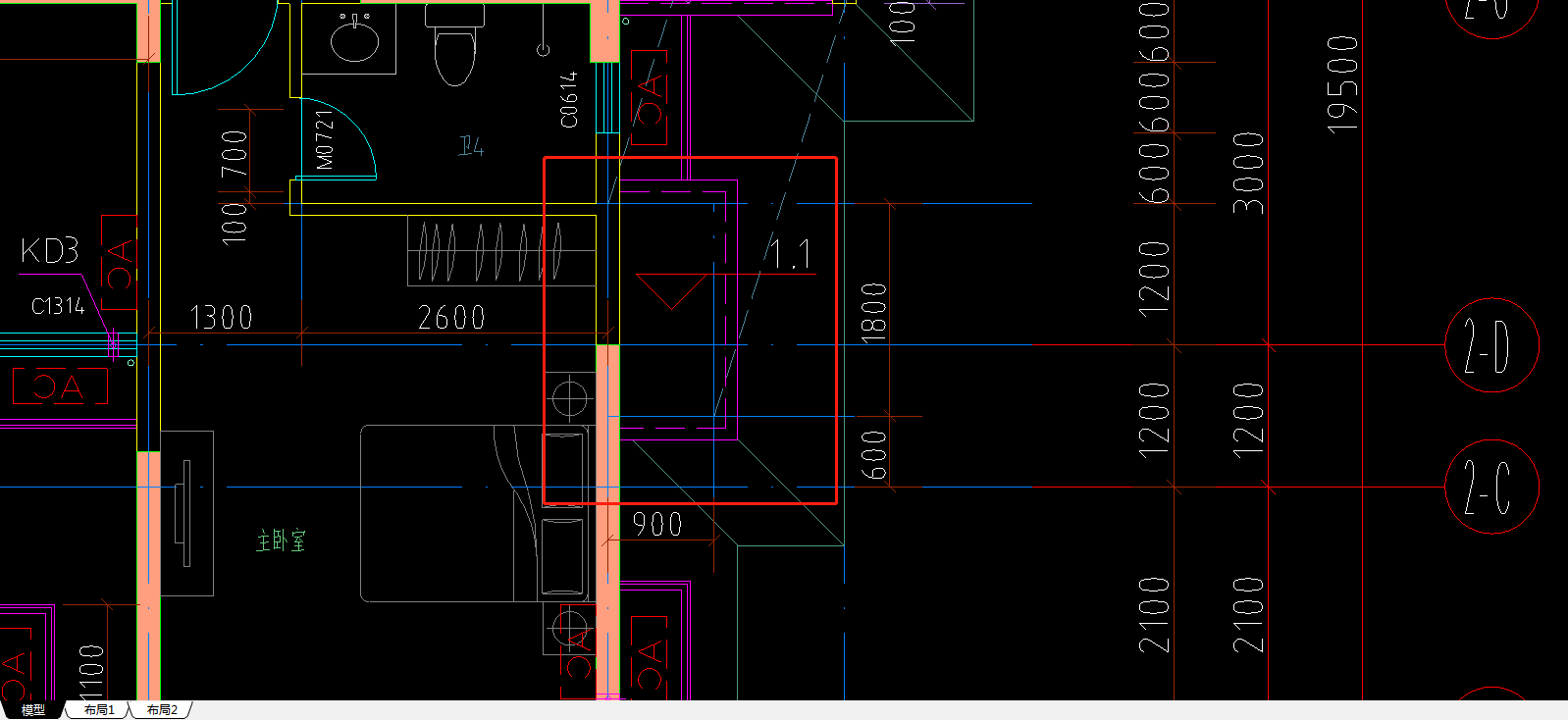Pick the 2600 dimension text
The height and width of the screenshot is (720, 1568).
pos(451,318)
